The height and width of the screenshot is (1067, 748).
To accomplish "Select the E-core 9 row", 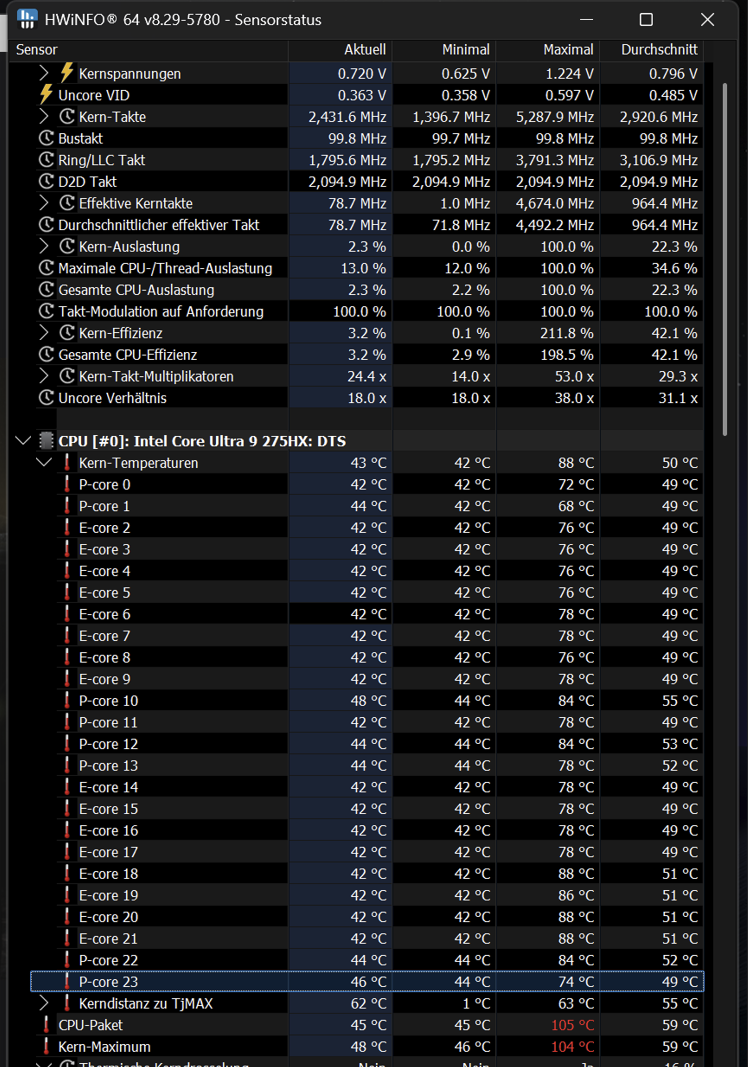I will click(x=368, y=678).
